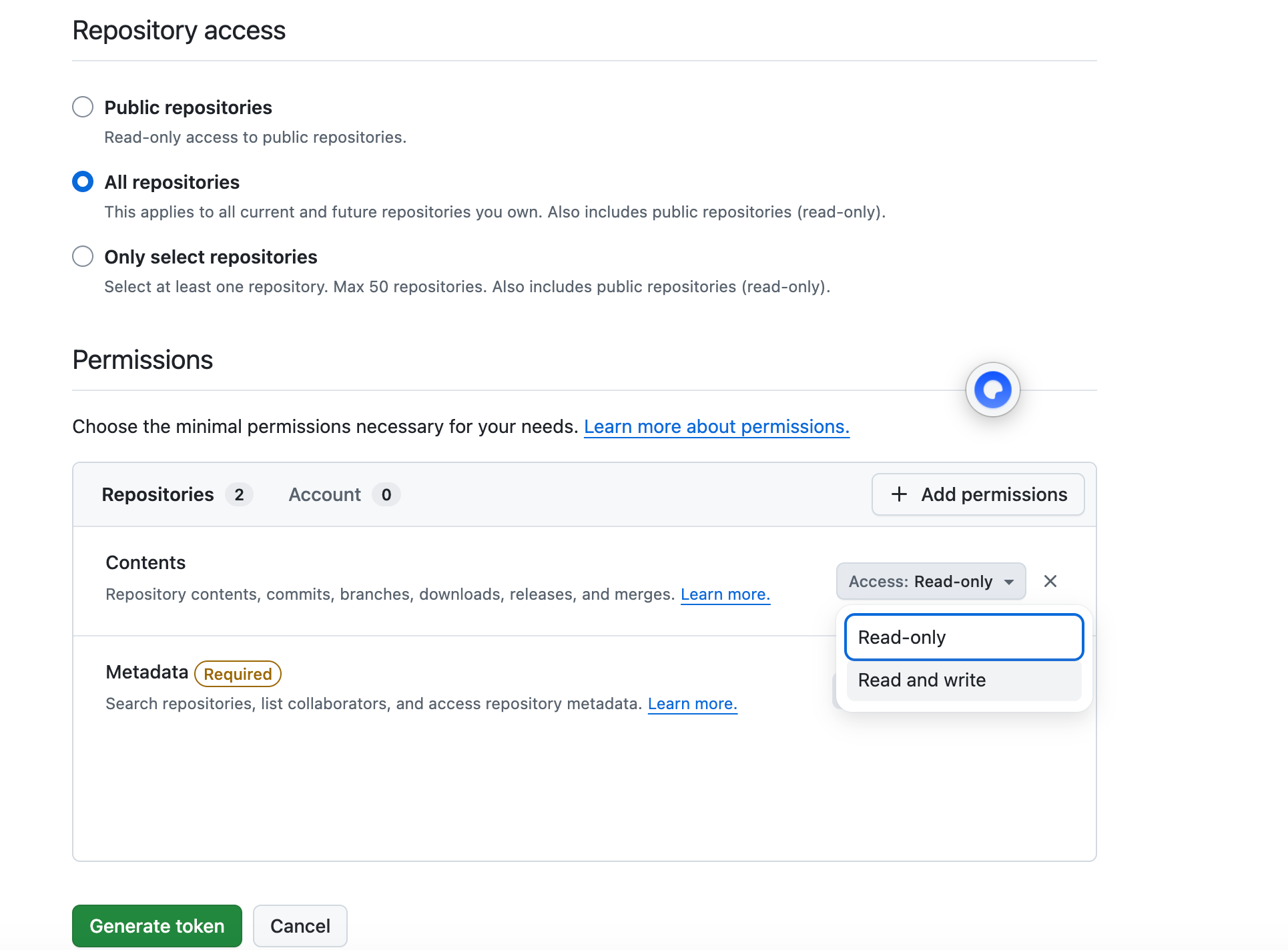Click the Repository access heading
The height and width of the screenshot is (950, 1288).
coord(179,31)
